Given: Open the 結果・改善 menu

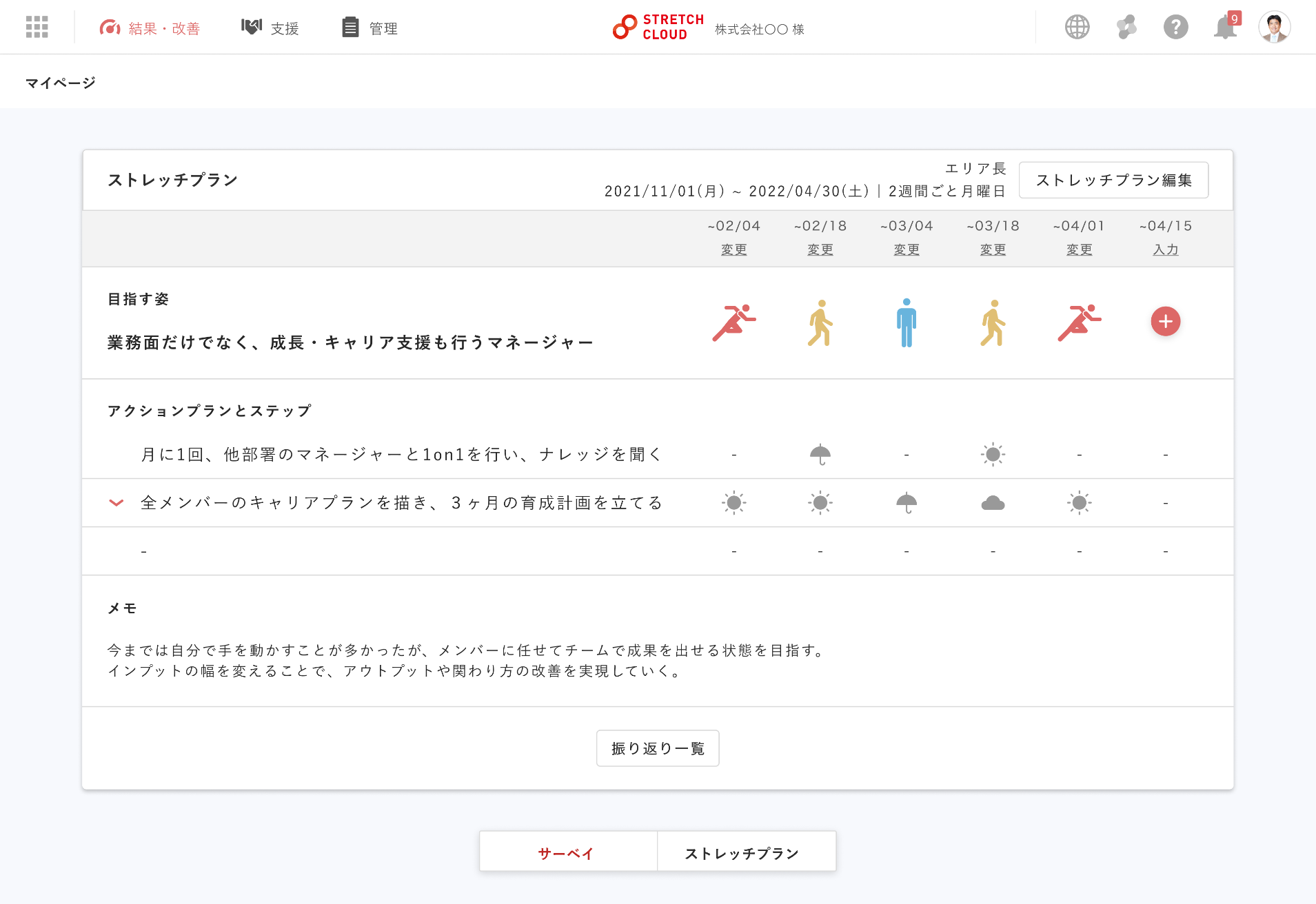Looking at the screenshot, I should click(150, 28).
